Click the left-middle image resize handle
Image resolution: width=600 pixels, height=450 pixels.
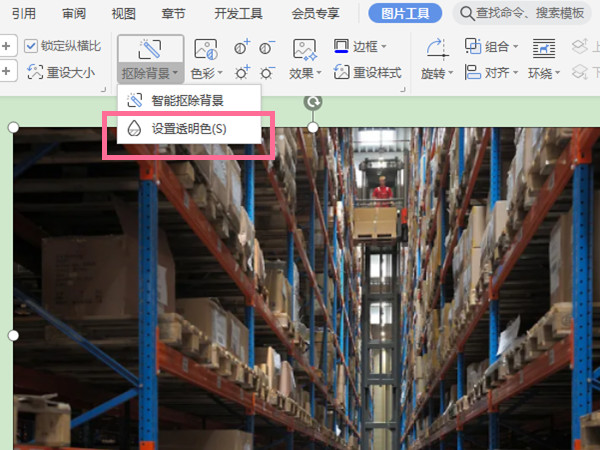pyautogui.click(x=13, y=336)
